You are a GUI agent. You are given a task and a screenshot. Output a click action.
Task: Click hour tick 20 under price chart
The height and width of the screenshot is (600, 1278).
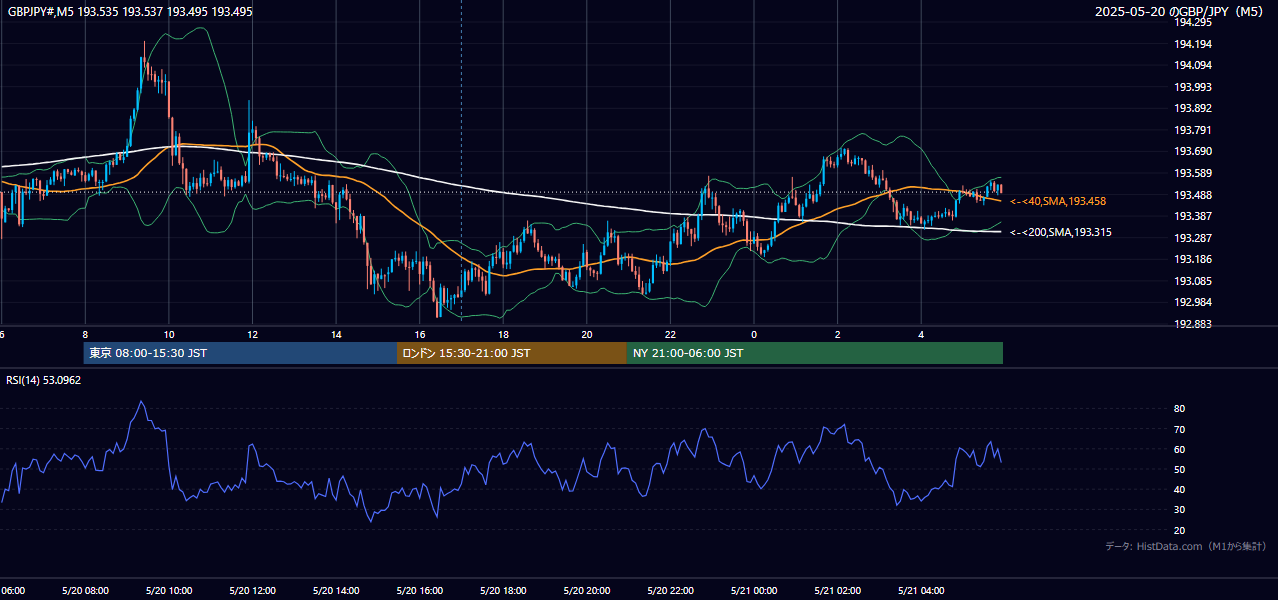click(587, 335)
